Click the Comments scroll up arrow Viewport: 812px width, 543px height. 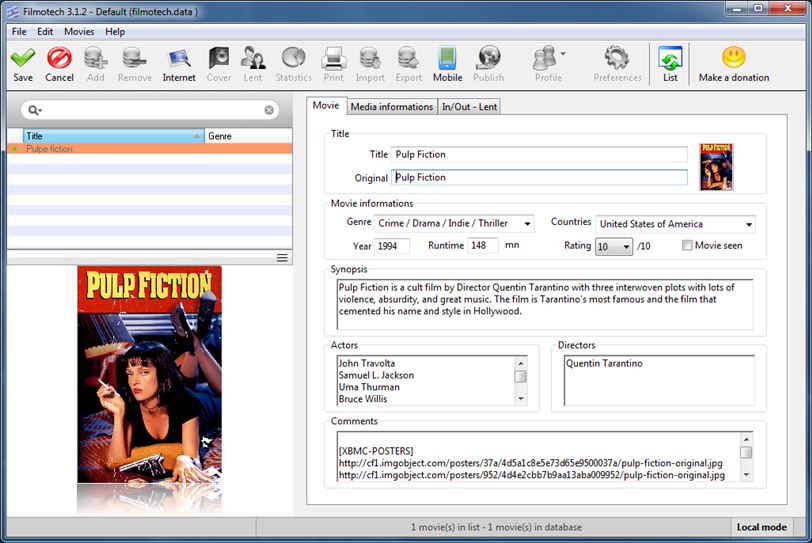point(746,439)
